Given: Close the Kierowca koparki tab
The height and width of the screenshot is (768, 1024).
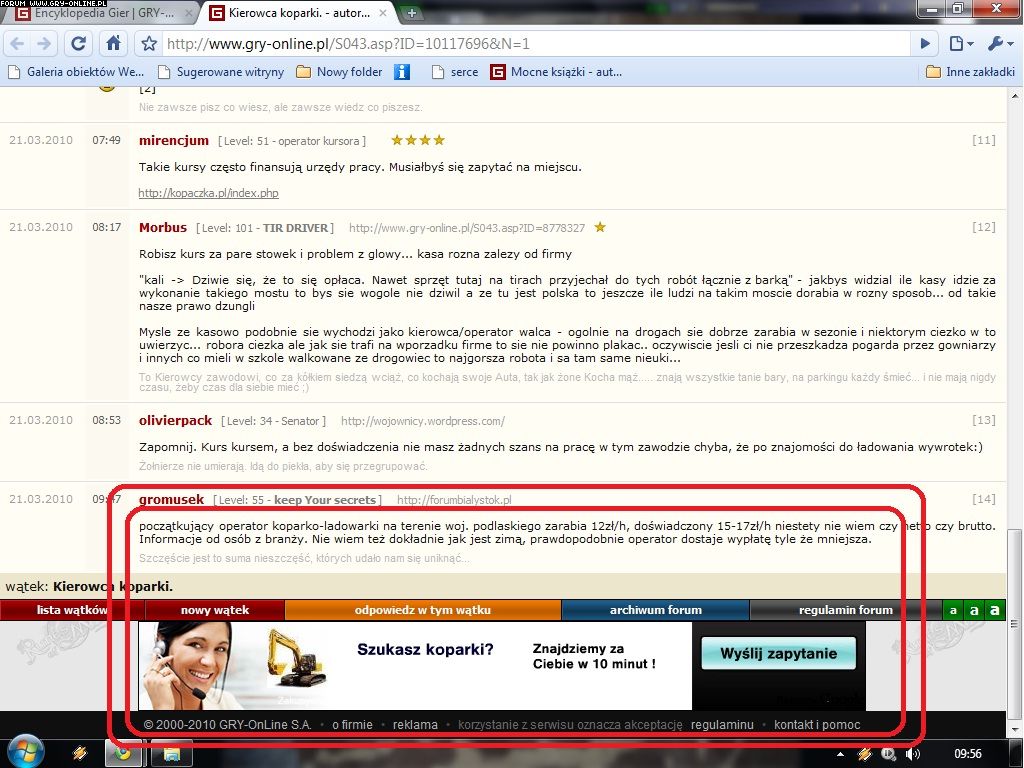Looking at the screenshot, I should 383,13.
